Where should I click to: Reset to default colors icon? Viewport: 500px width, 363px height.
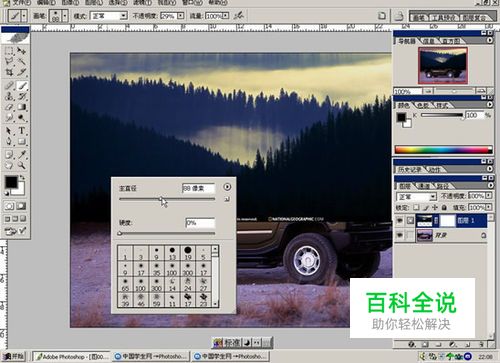(7, 193)
